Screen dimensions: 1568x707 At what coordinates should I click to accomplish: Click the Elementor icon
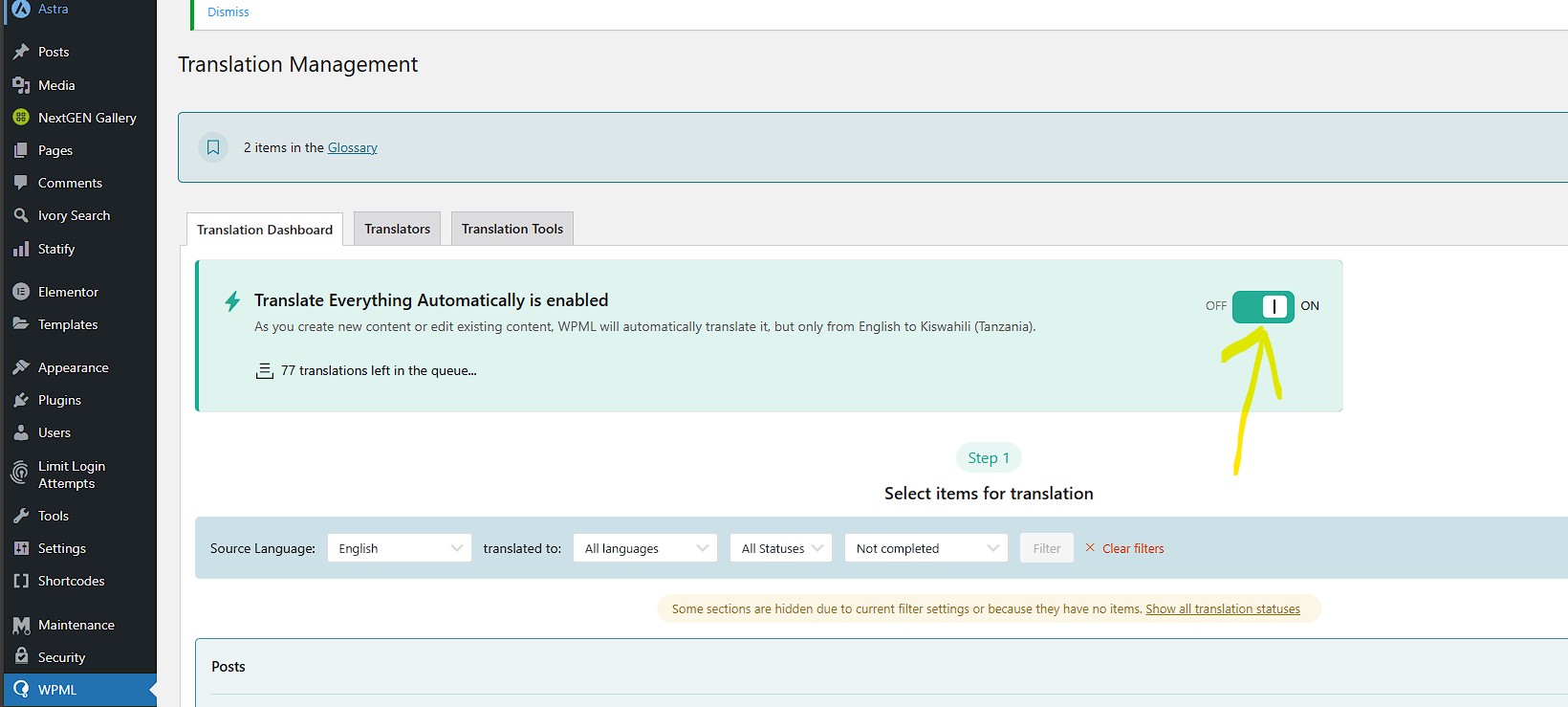(21, 292)
